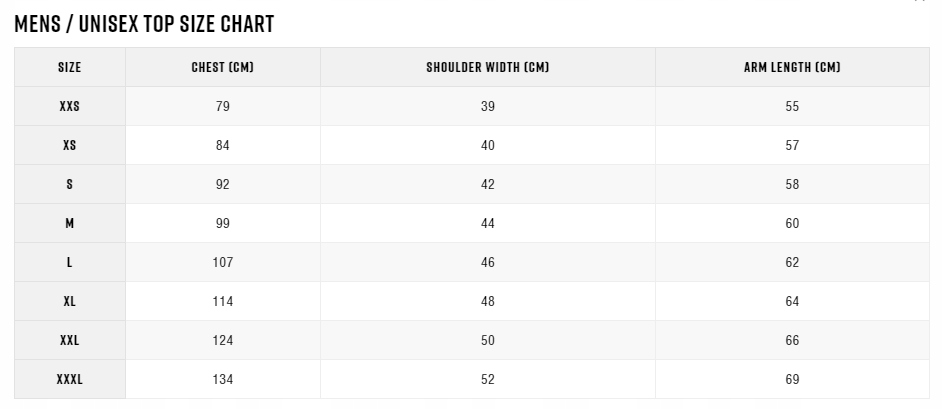Click the chest value 79 for XXS
The image size is (943, 409).
[222, 107]
